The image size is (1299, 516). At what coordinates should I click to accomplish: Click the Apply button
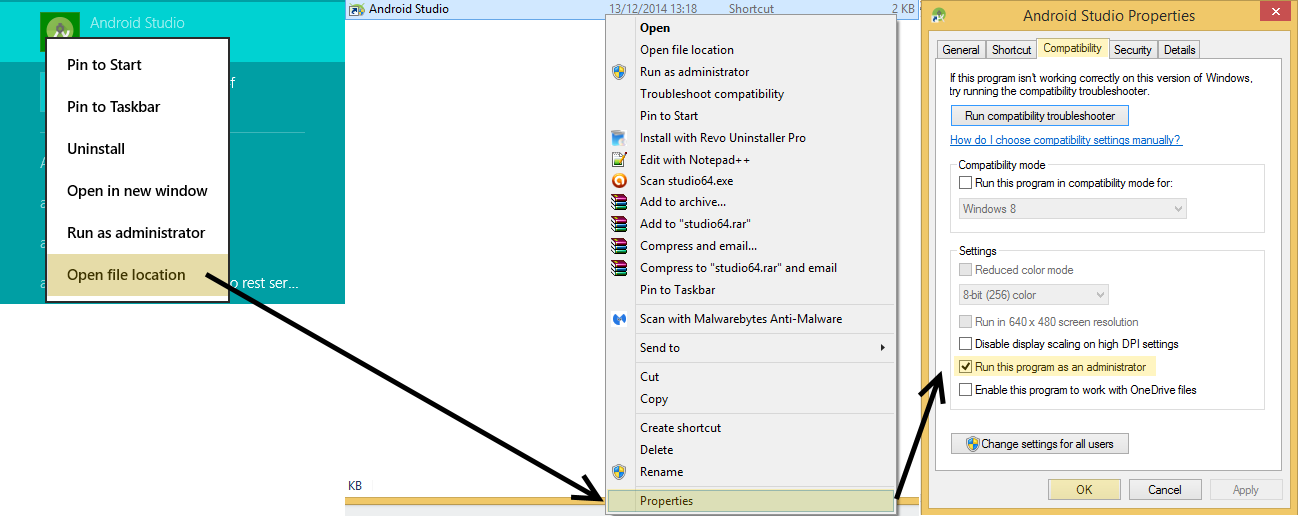1246,490
